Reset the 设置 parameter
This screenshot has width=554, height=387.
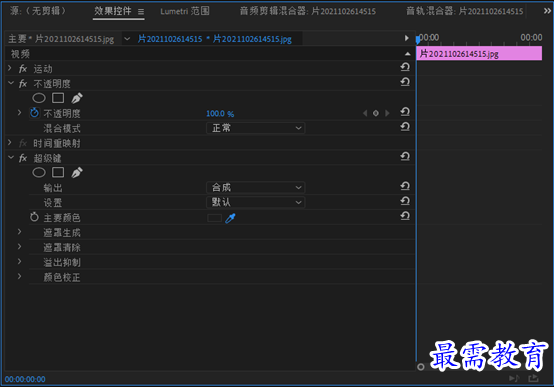tap(405, 201)
